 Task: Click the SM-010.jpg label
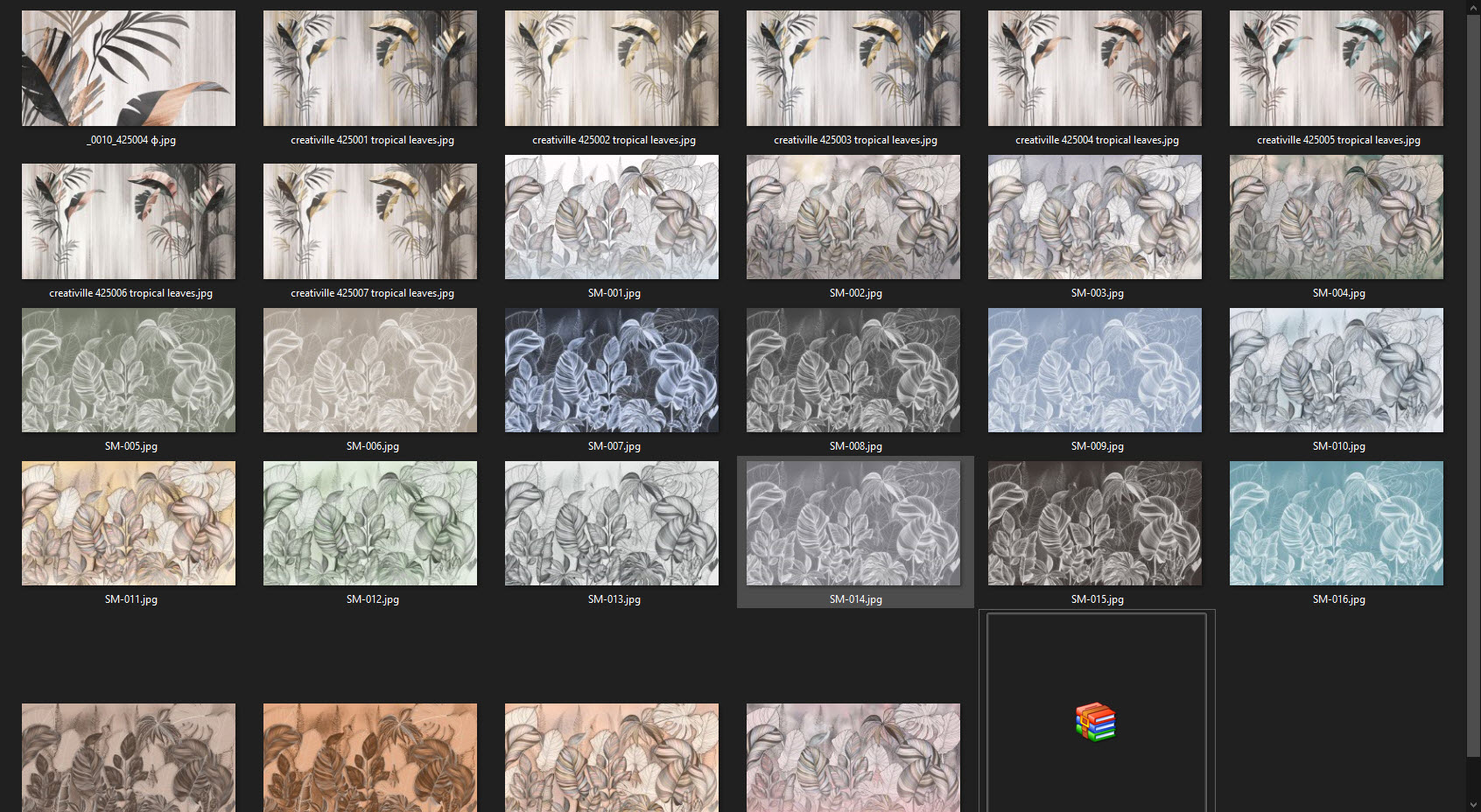(x=1338, y=446)
